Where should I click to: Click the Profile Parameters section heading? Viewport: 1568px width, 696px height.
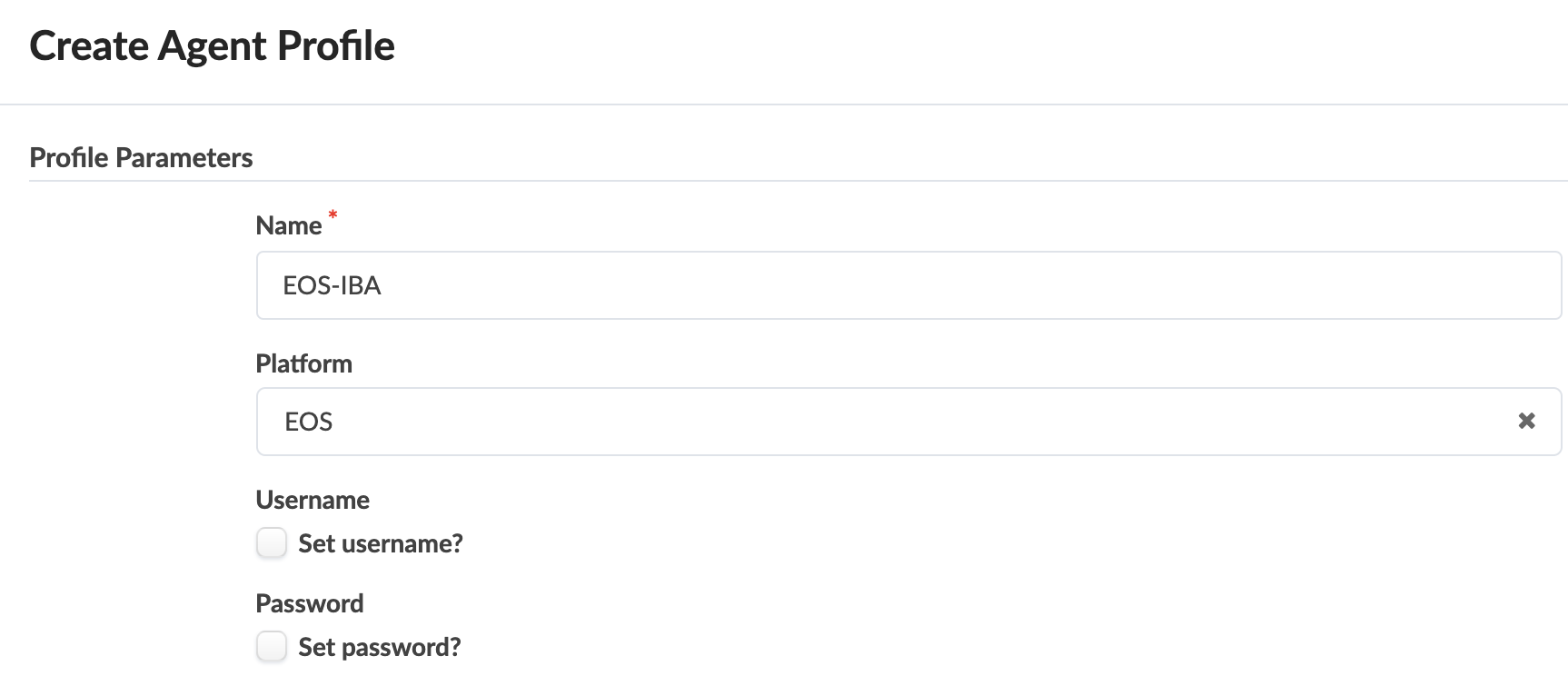coord(141,158)
